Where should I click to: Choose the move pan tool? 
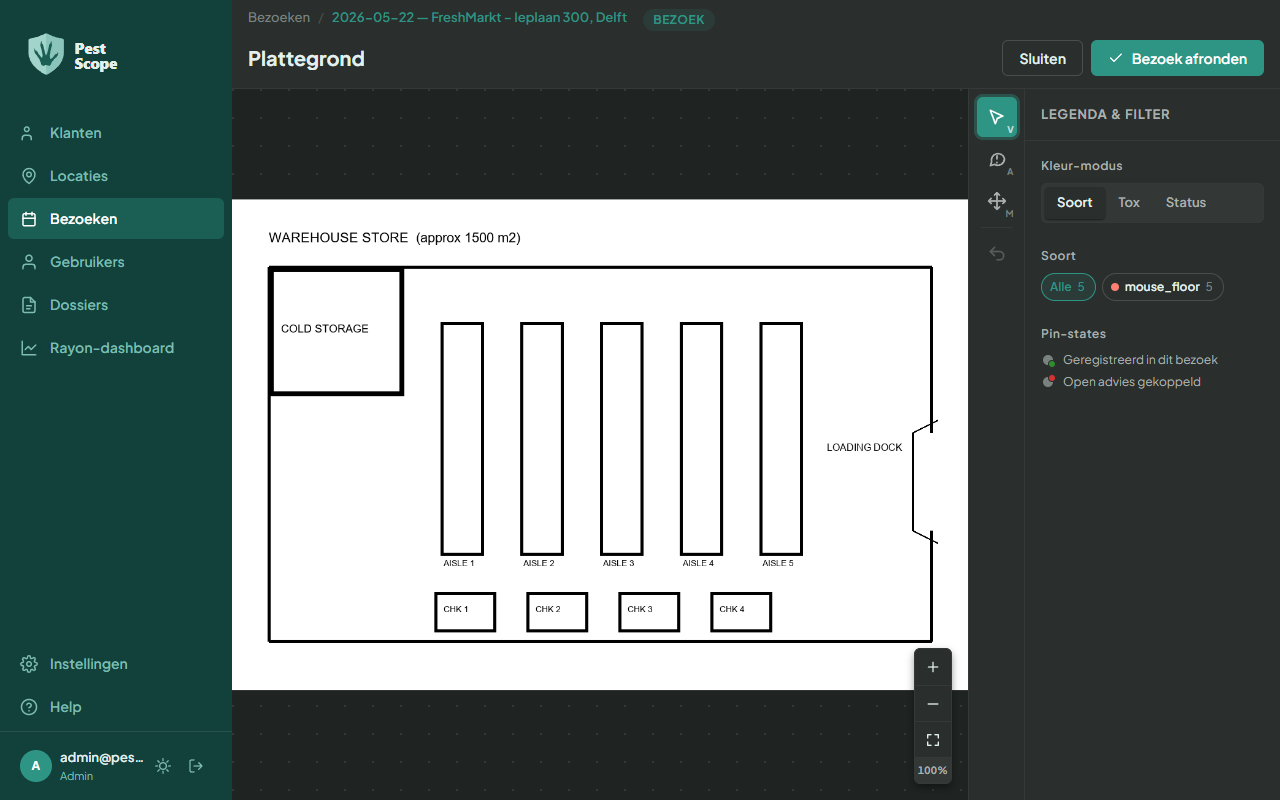[997, 202]
